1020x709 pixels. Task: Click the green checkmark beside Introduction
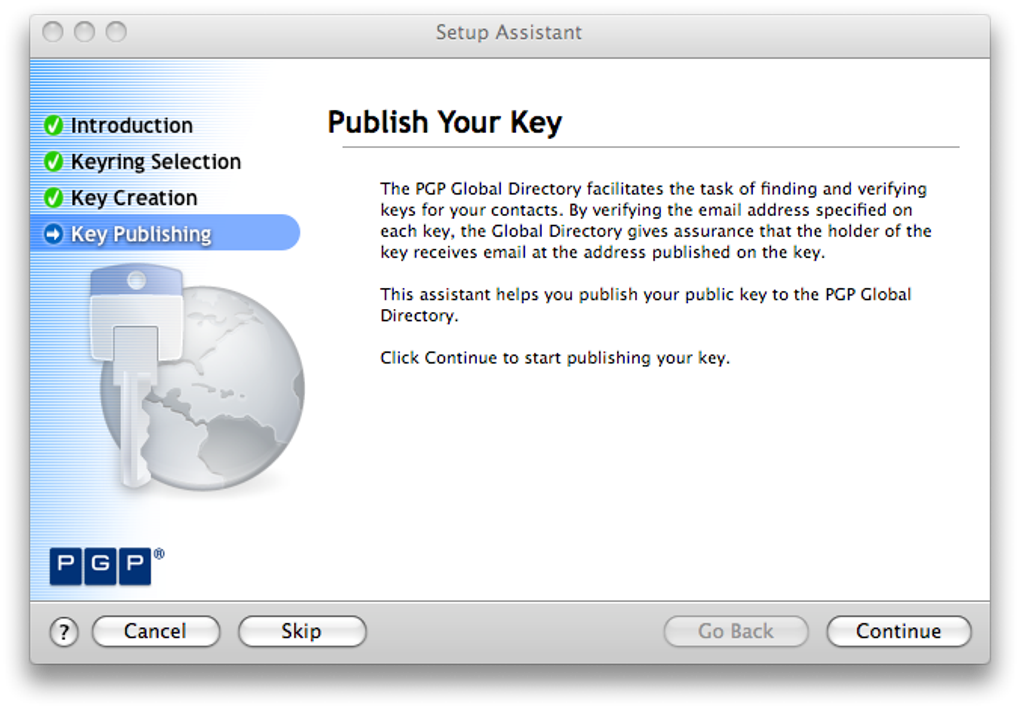[54, 126]
